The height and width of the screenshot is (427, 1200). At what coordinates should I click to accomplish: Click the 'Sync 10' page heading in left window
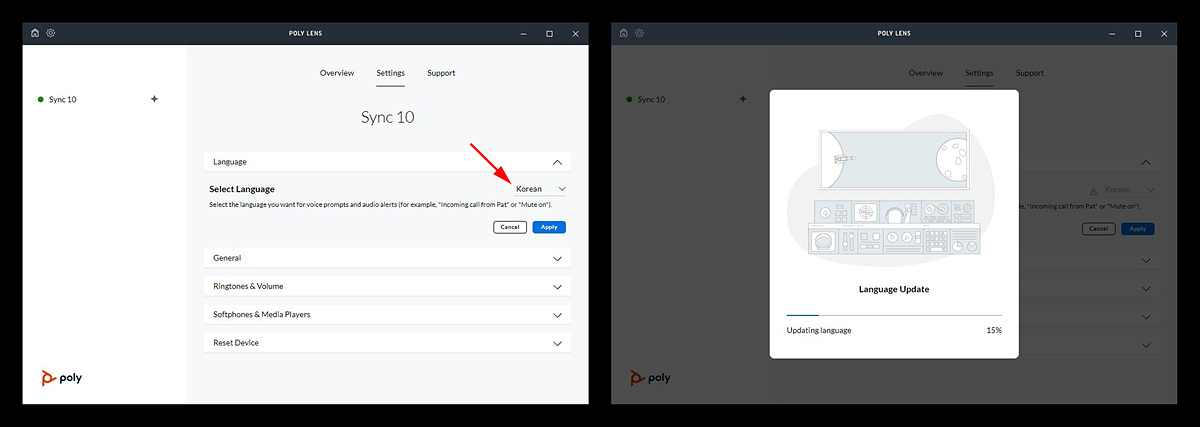point(387,117)
